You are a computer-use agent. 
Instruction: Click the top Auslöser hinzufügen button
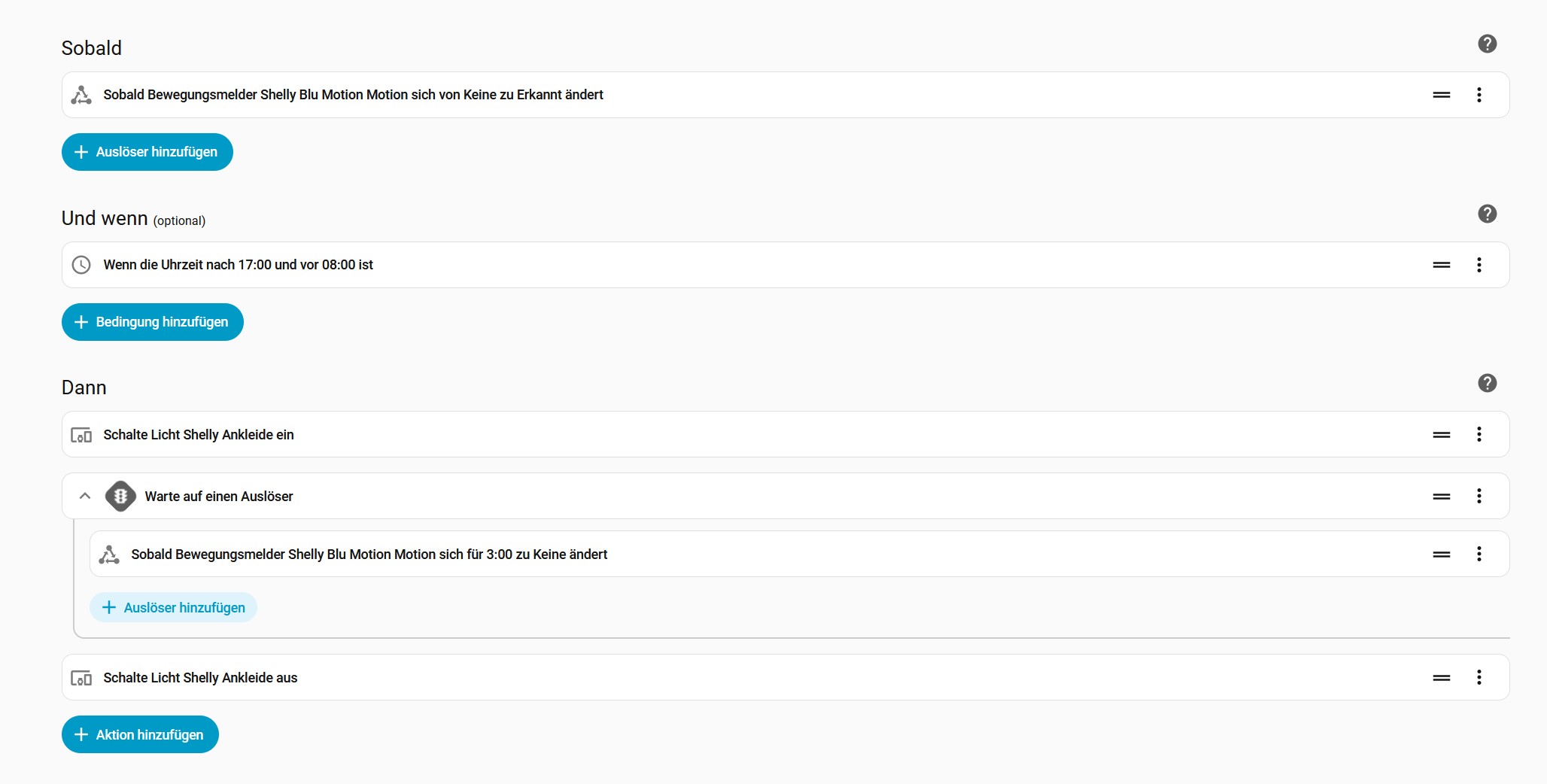pos(147,152)
